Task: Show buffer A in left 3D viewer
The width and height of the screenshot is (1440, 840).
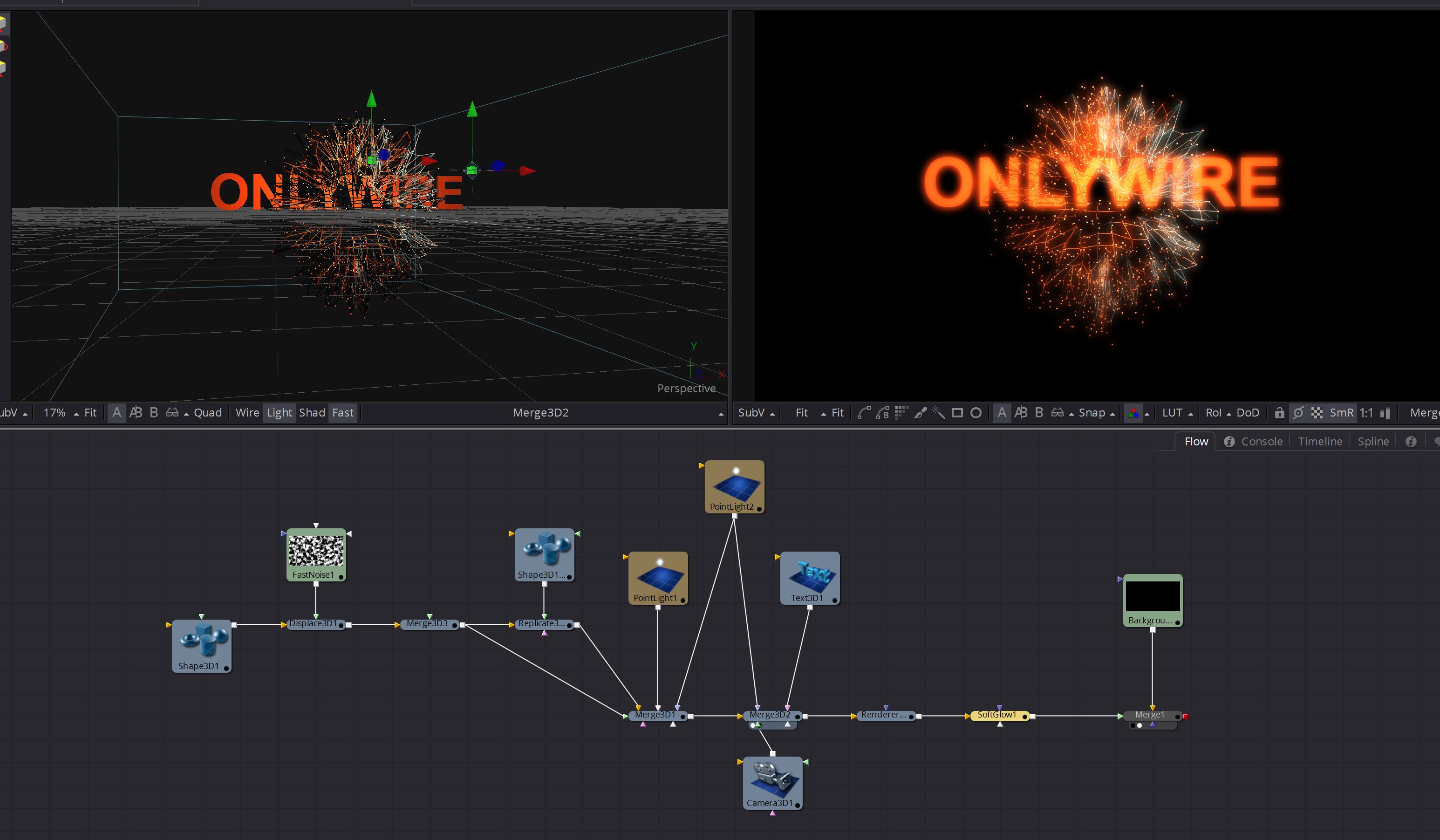Action: pos(116,413)
